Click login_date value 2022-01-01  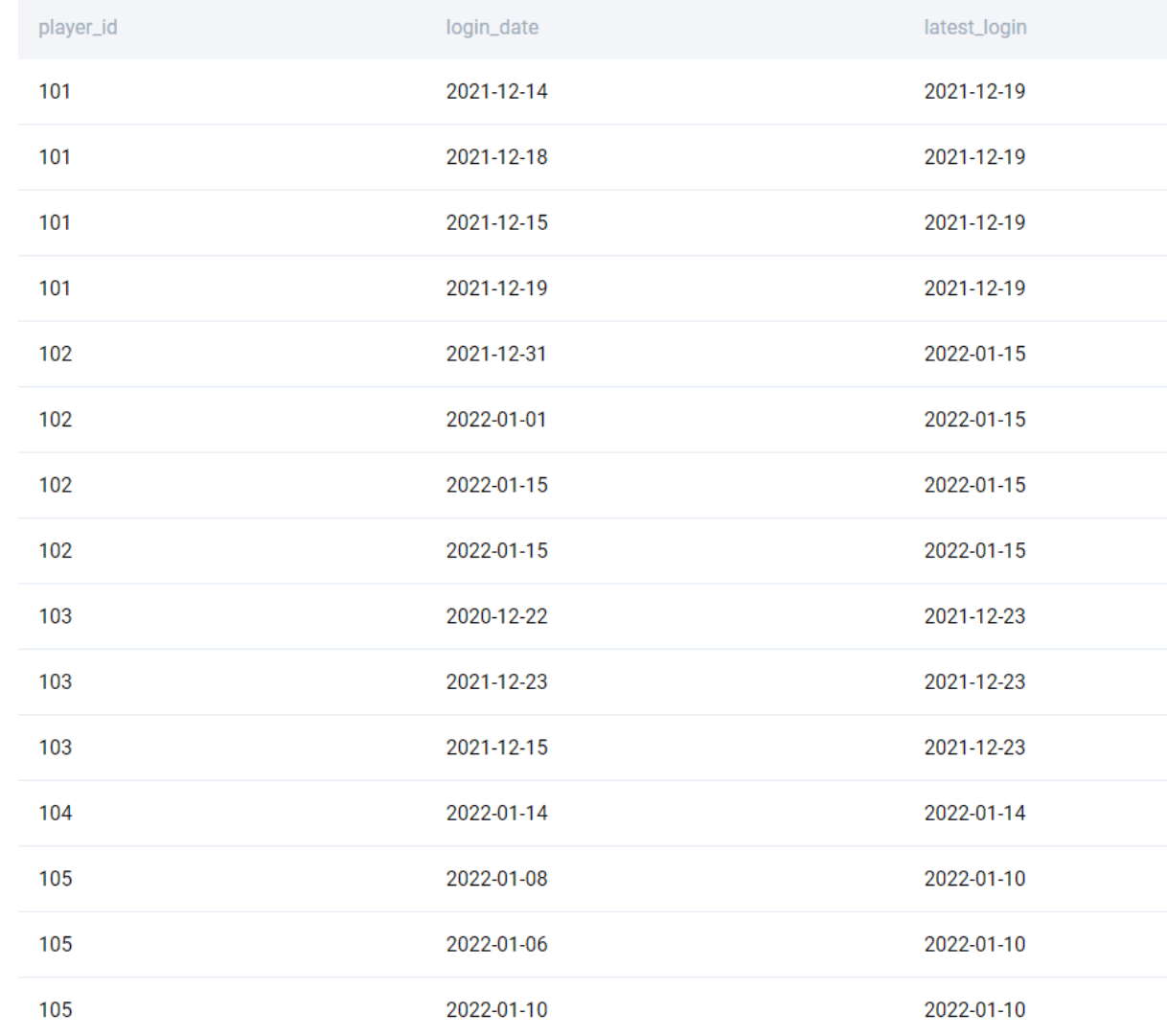(x=496, y=420)
